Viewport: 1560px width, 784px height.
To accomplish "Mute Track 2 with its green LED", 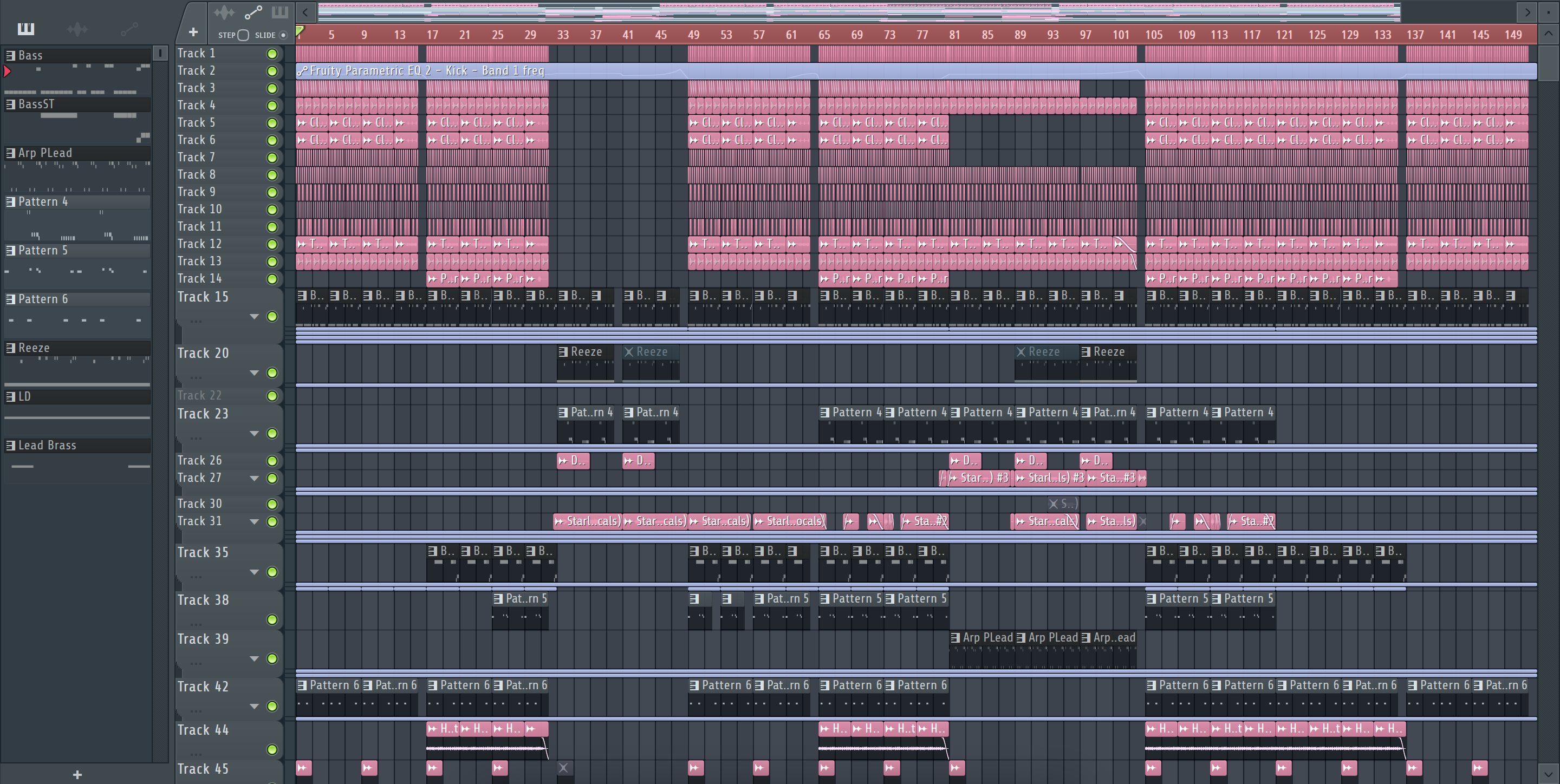I will point(272,71).
